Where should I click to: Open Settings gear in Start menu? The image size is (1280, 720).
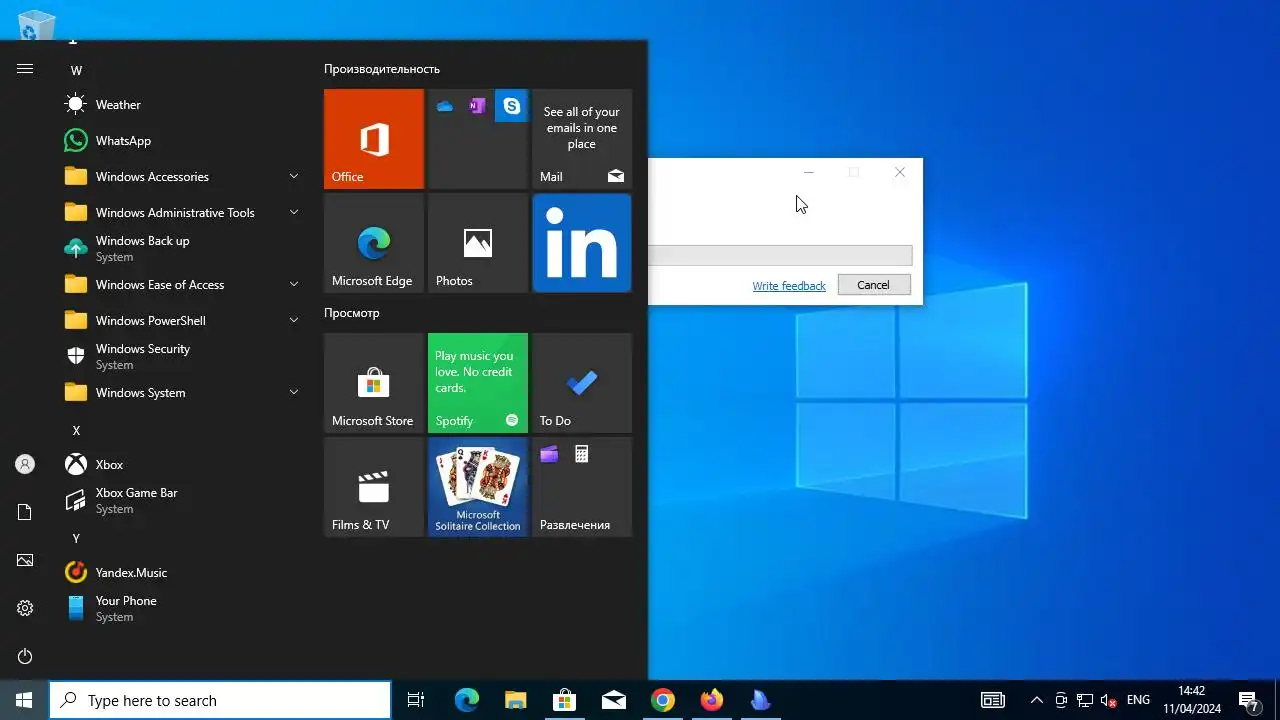tap(25, 608)
